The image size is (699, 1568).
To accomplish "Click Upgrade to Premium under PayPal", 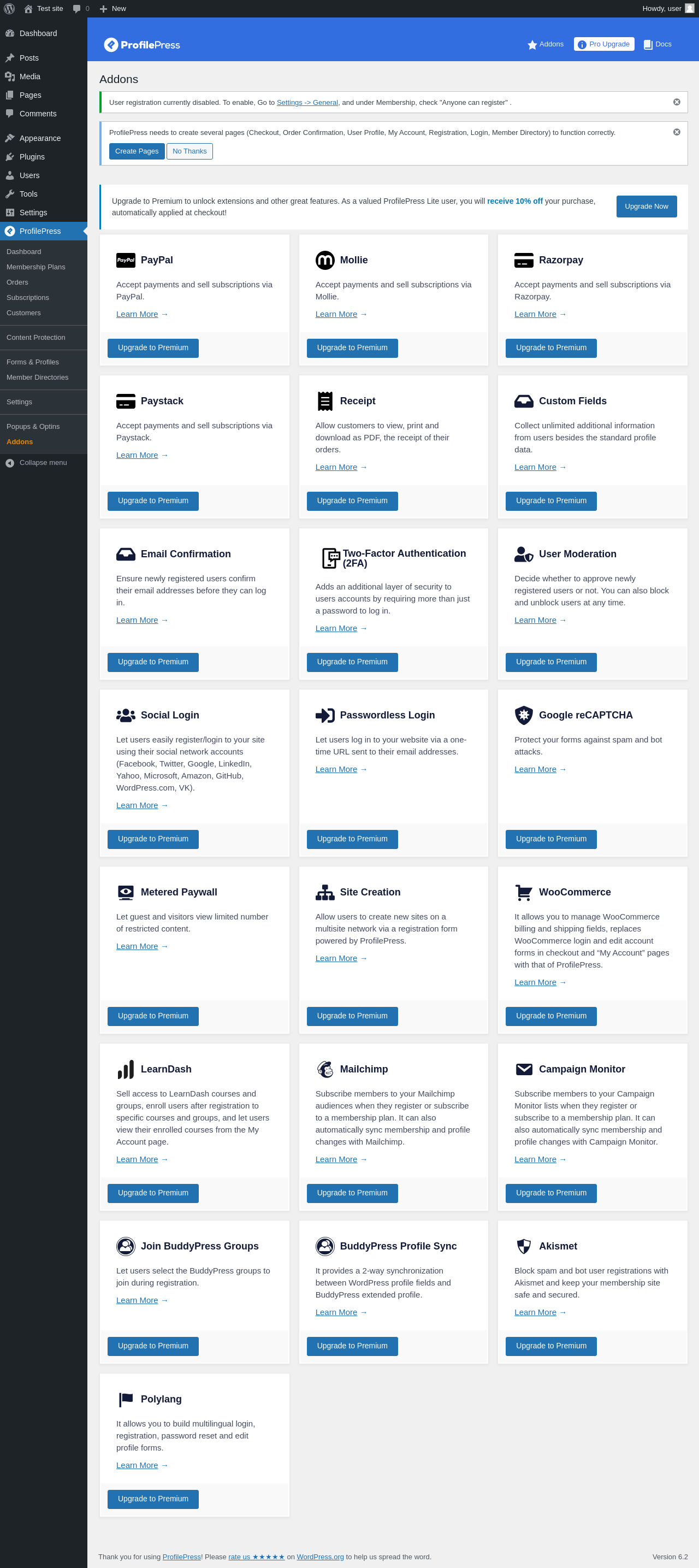I will tap(153, 348).
